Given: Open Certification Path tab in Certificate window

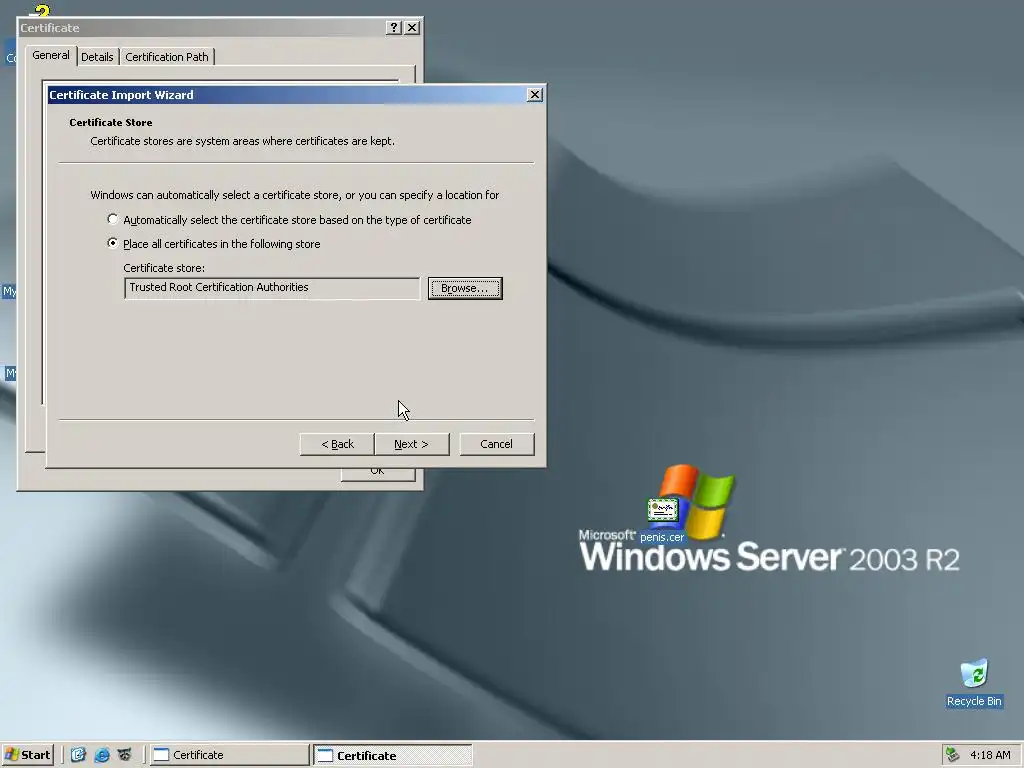Looking at the screenshot, I should click(167, 57).
